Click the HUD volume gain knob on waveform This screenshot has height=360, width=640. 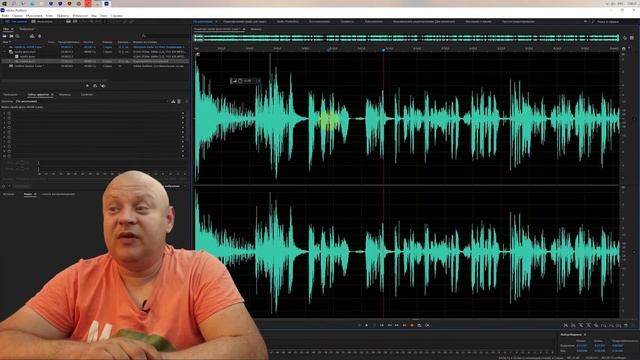[x=240, y=81]
